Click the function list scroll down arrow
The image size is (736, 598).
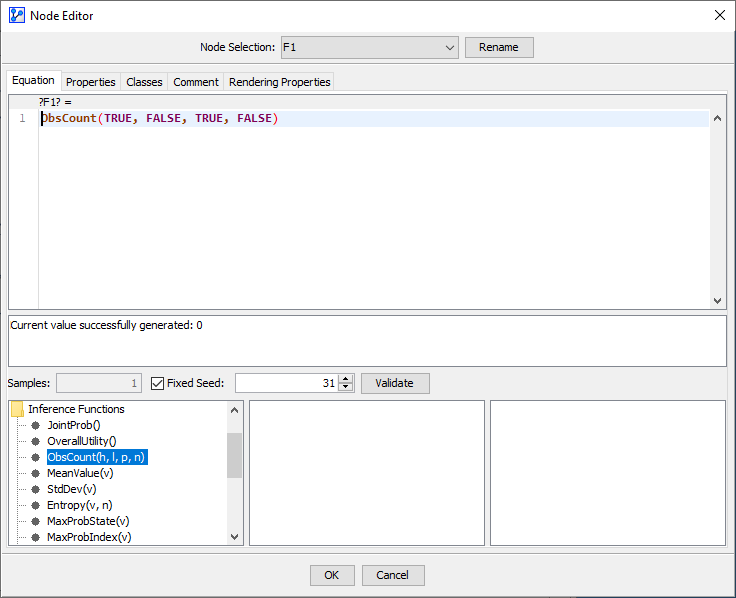click(x=234, y=537)
